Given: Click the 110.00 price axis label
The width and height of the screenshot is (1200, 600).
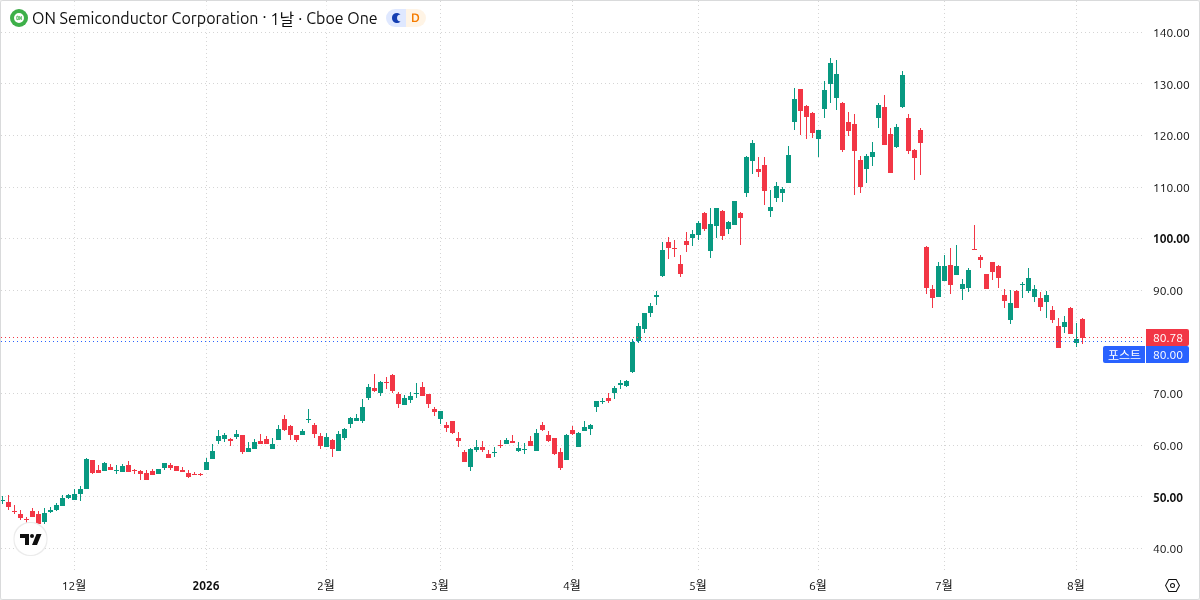Looking at the screenshot, I should click(1170, 187).
